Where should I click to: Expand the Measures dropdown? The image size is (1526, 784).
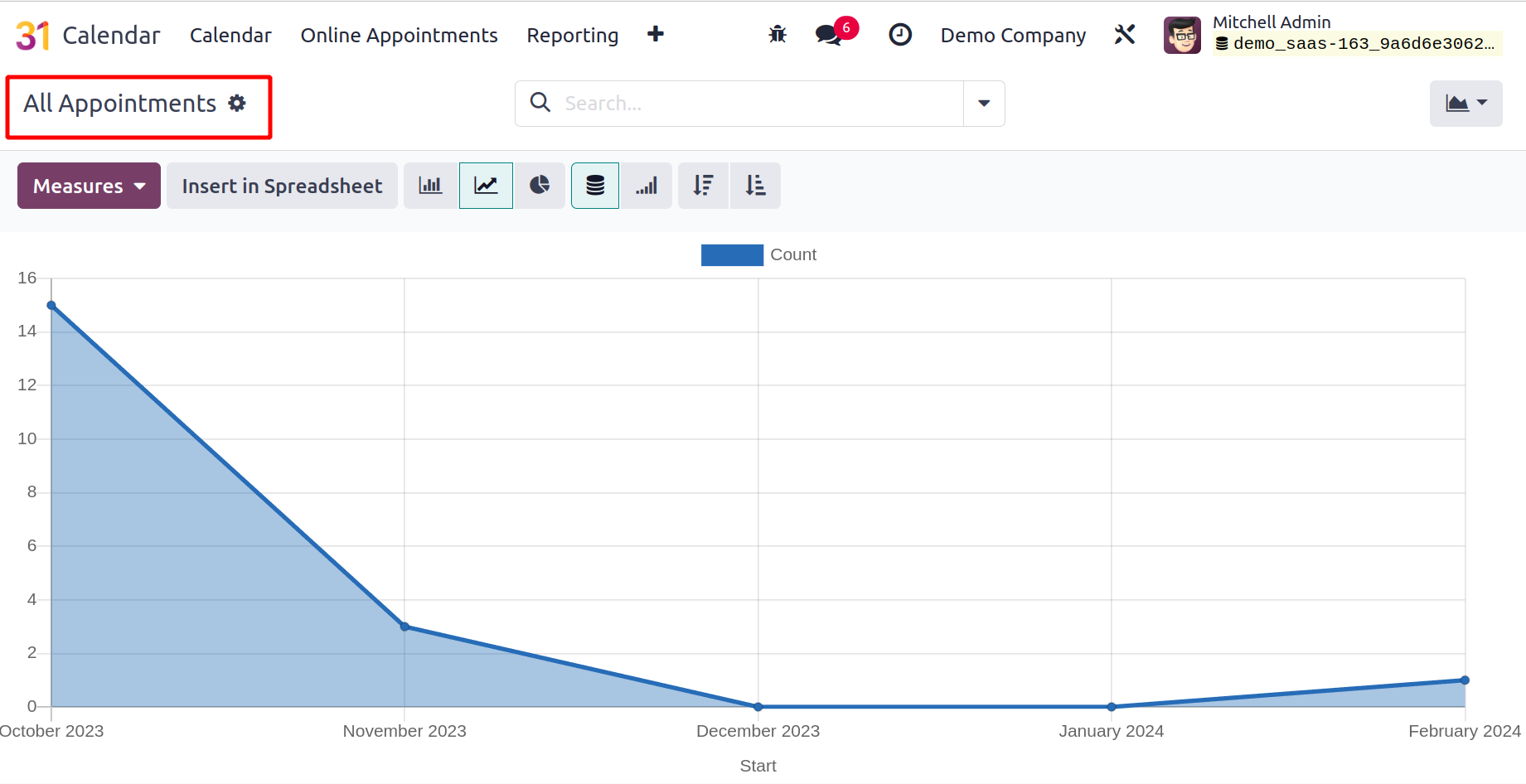[89, 186]
